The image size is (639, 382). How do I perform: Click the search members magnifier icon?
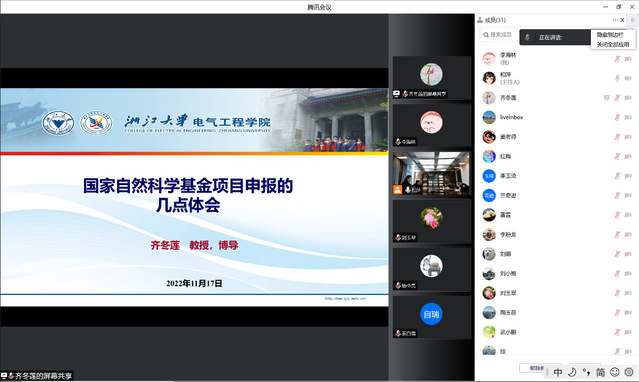pyautogui.click(x=486, y=35)
